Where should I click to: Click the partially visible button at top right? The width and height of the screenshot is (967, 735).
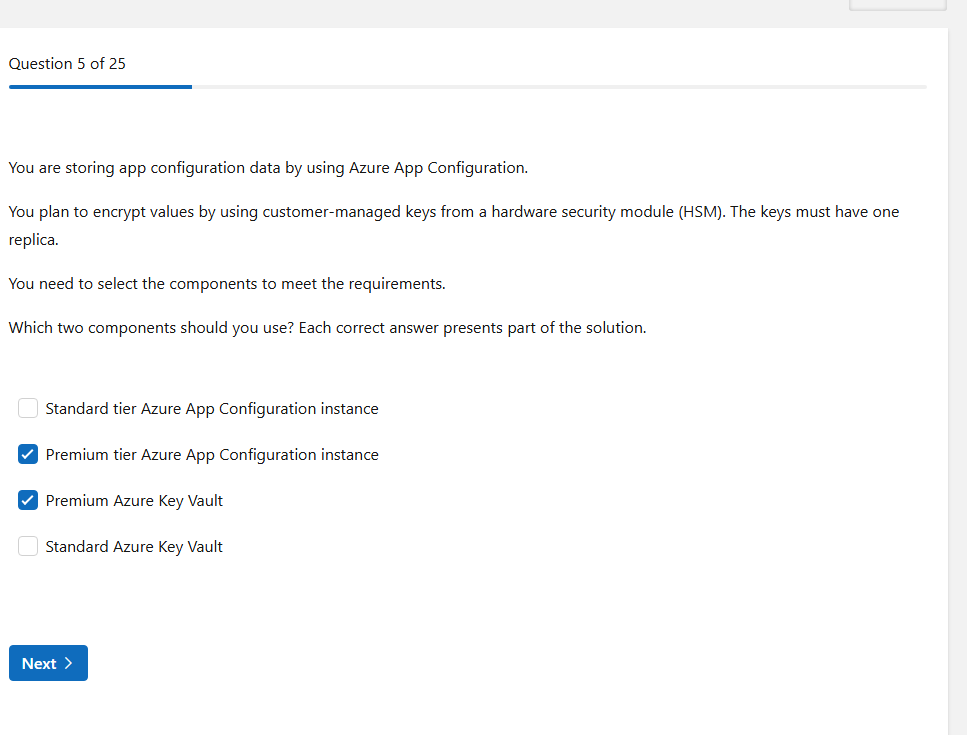point(897,4)
